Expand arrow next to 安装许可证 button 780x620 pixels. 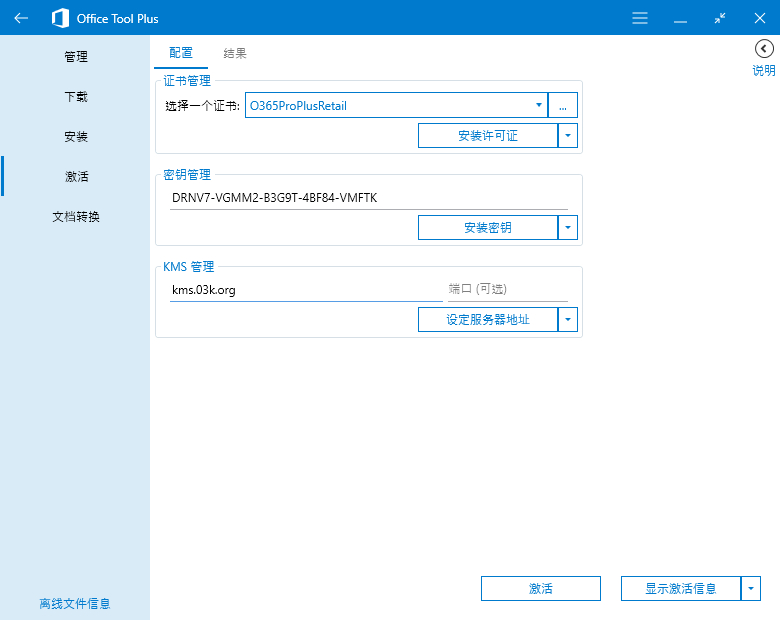[x=568, y=136]
